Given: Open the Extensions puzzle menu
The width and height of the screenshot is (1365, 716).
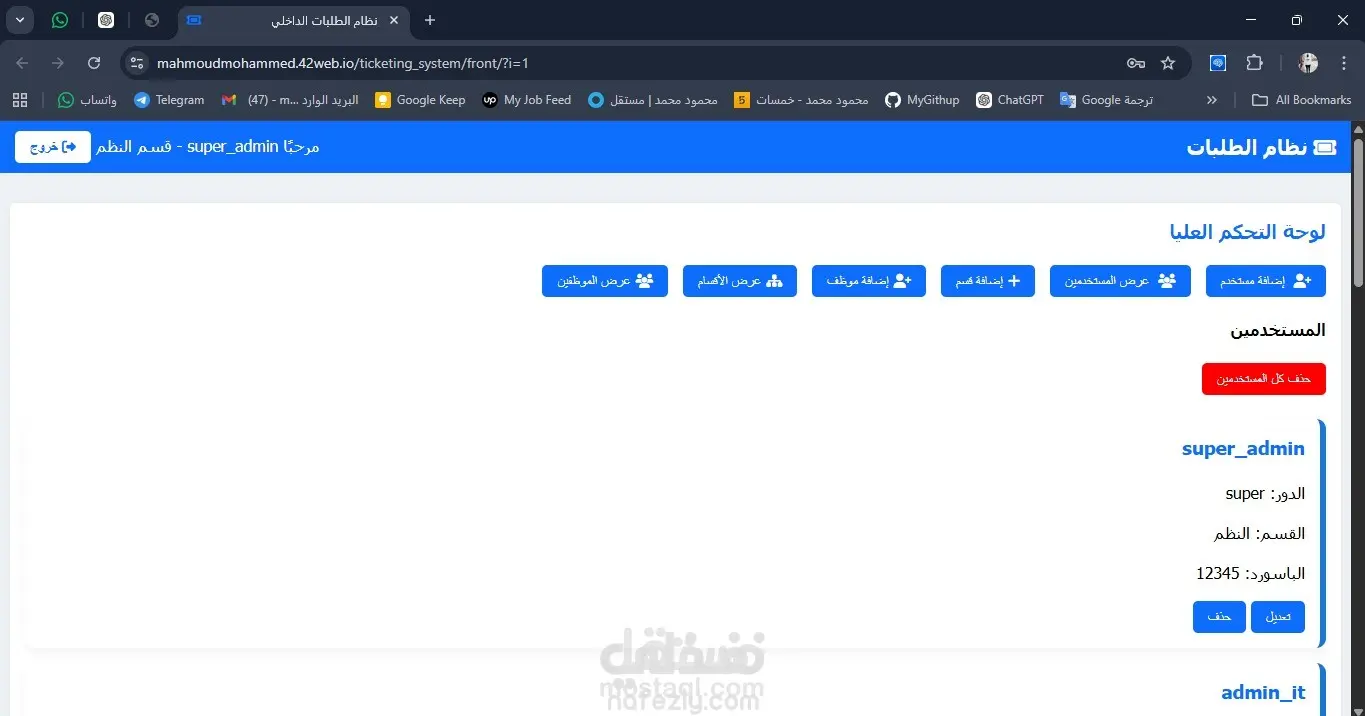Looking at the screenshot, I should 1254,63.
